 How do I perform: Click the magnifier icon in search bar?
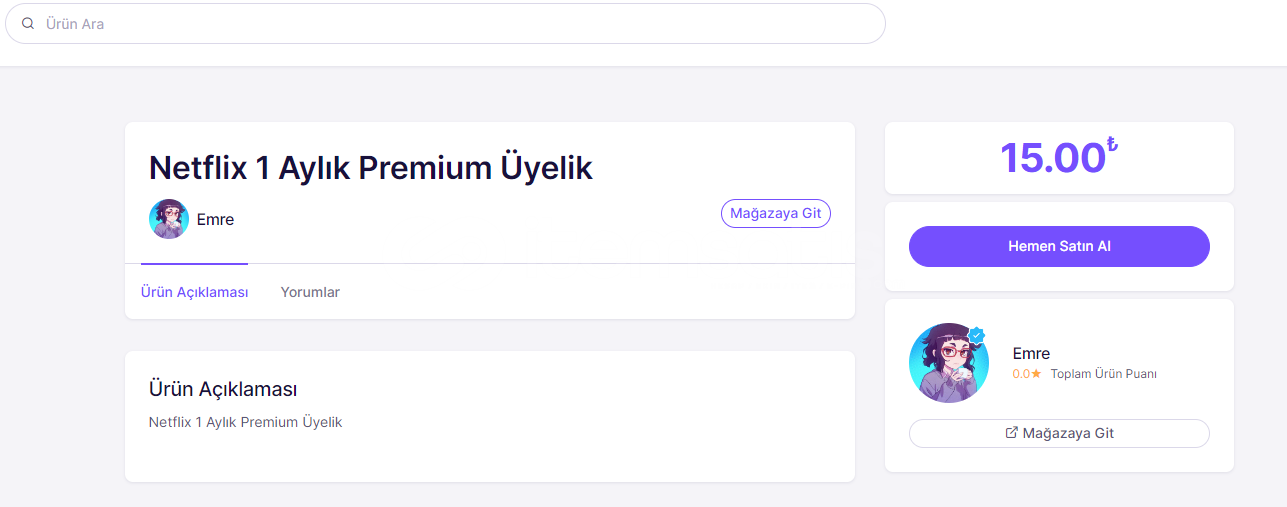click(x=28, y=23)
